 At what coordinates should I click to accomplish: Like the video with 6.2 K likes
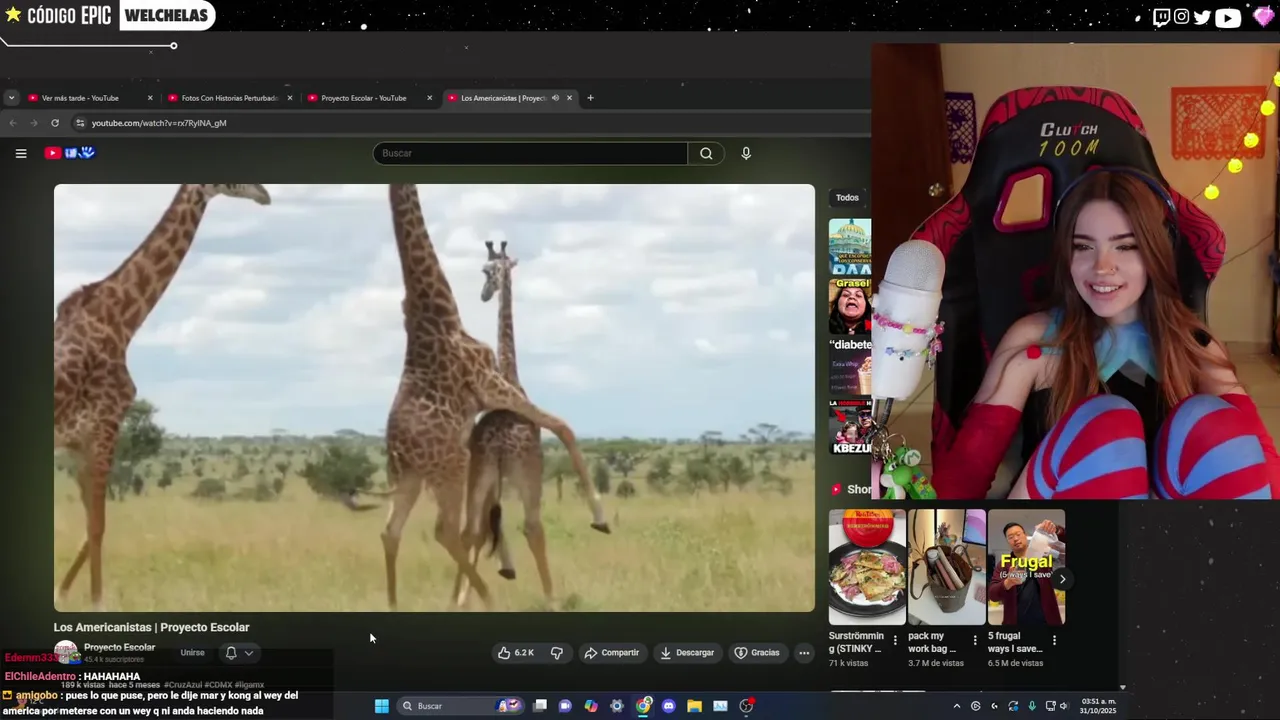pos(516,653)
